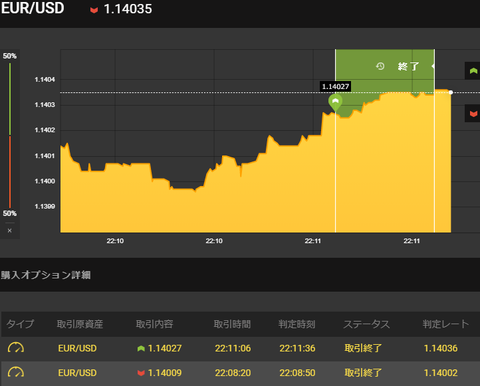The image size is (480, 386).
Task: Click the red down arrow beside 1.14009
Action: [x=141, y=373]
